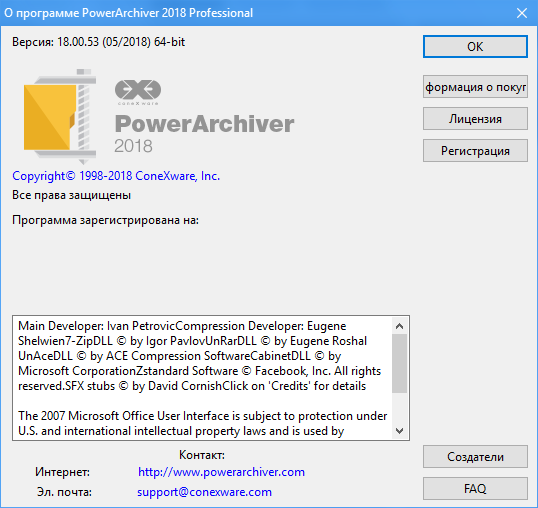This screenshot has height=508, width=538.
Task: Click 'Программа зарегистрирована на:' label
Action: (x=105, y=220)
